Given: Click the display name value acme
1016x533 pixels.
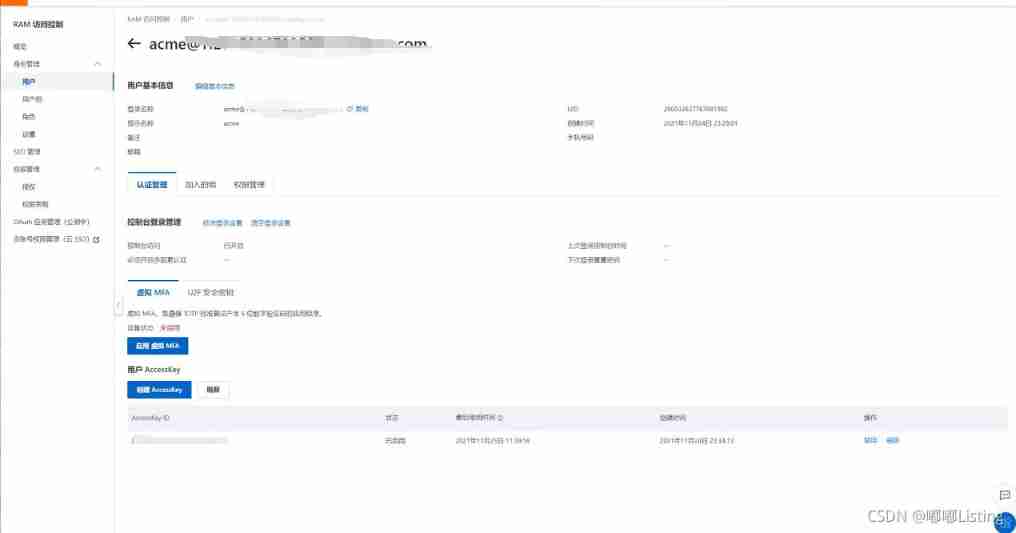Looking at the screenshot, I should pyautogui.click(x=231, y=123).
